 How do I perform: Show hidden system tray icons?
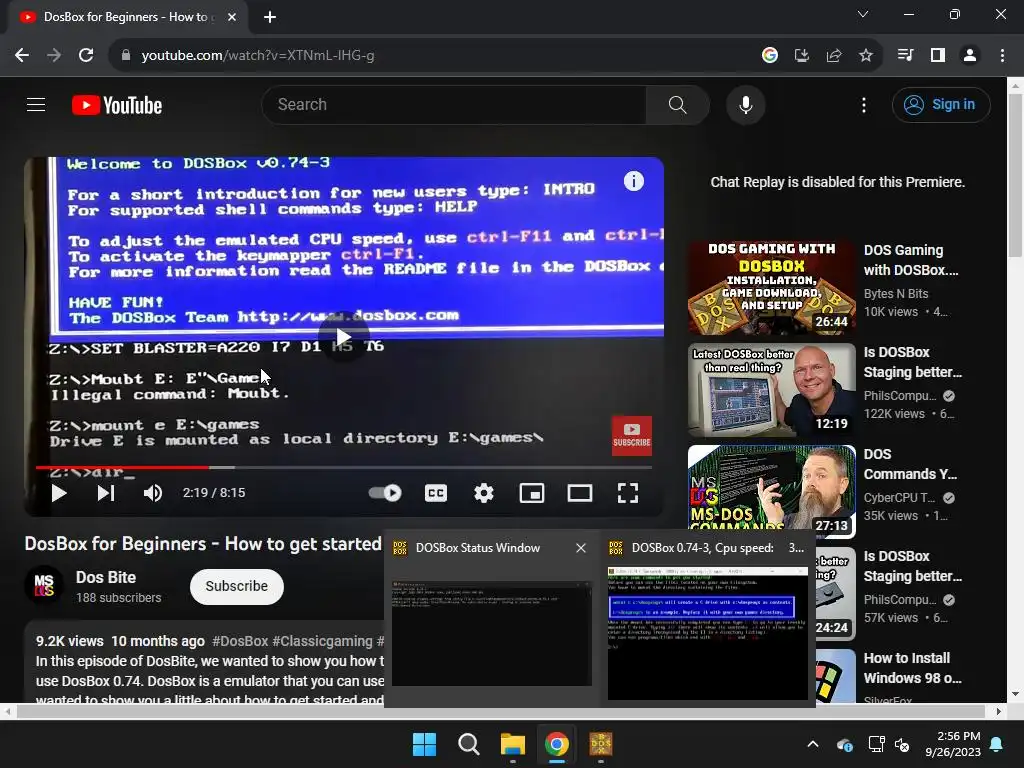pos(812,744)
